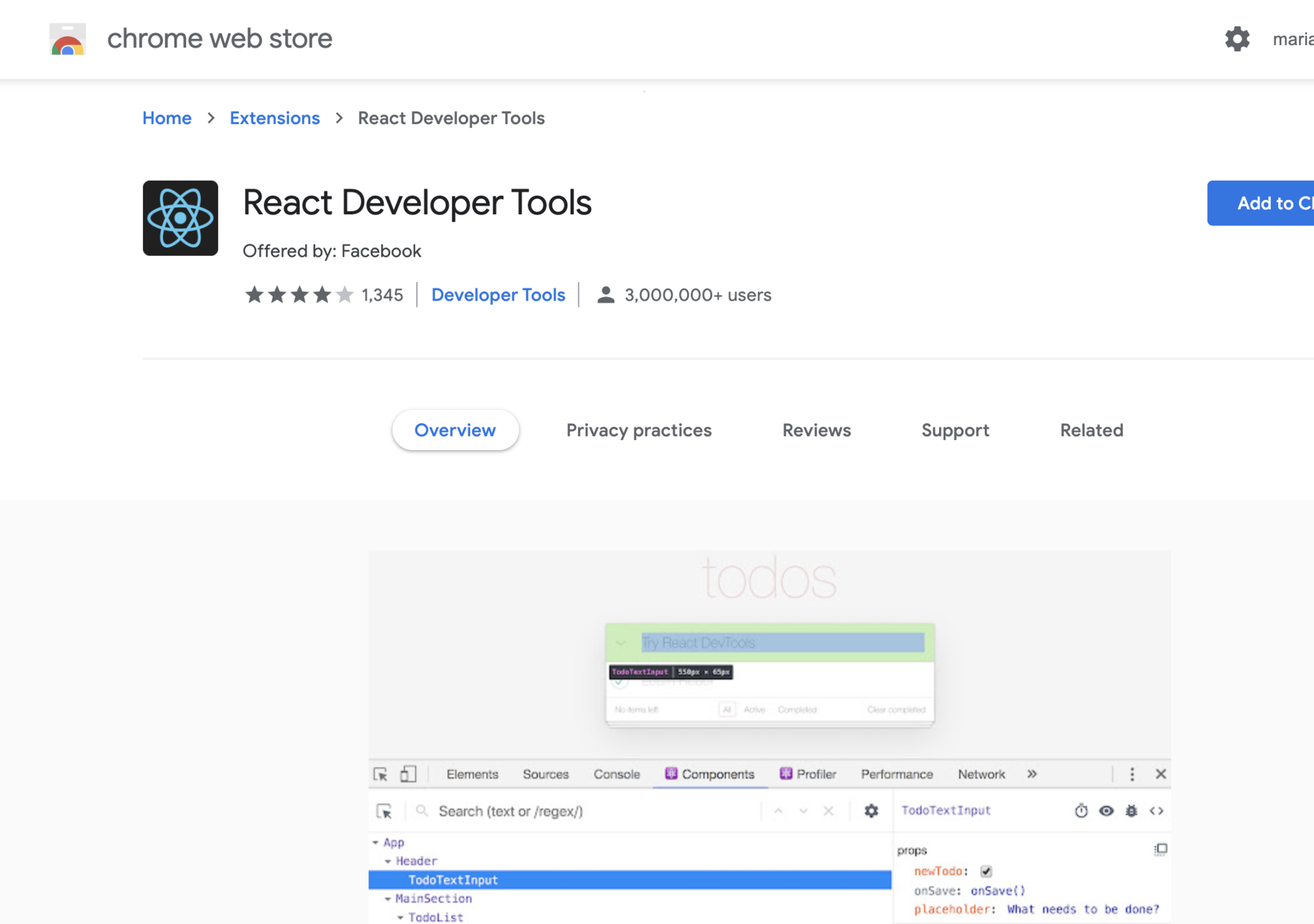
Task: Click the Chrome Web Store settings gear
Action: (1237, 39)
